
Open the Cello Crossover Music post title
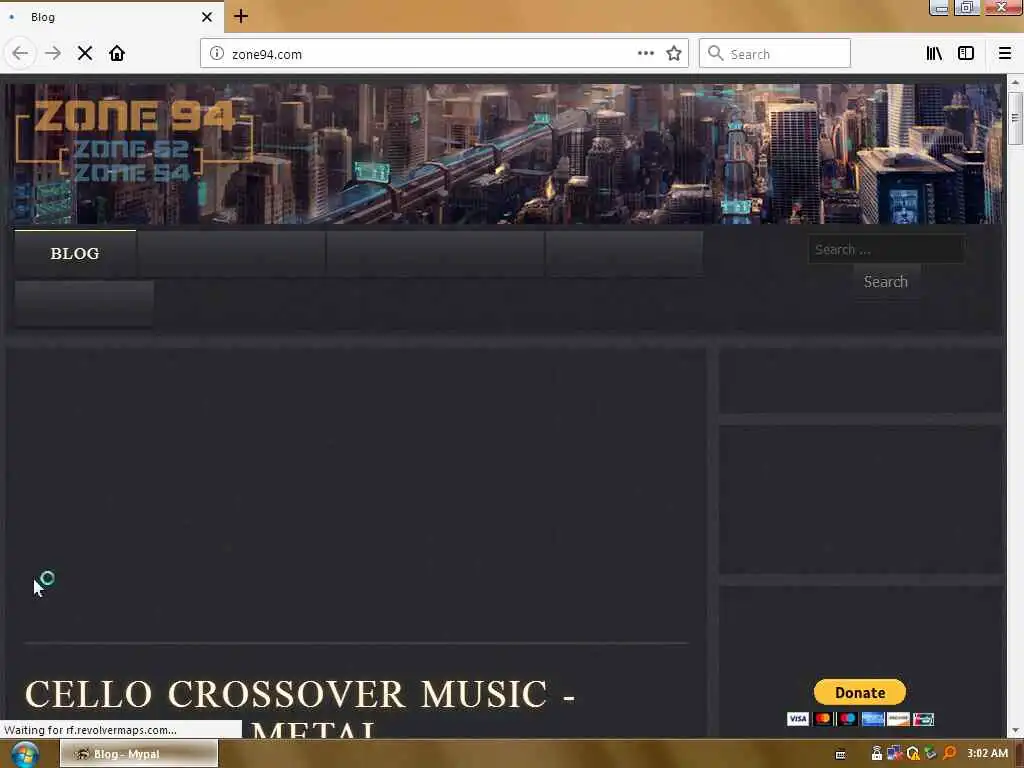(300, 709)
